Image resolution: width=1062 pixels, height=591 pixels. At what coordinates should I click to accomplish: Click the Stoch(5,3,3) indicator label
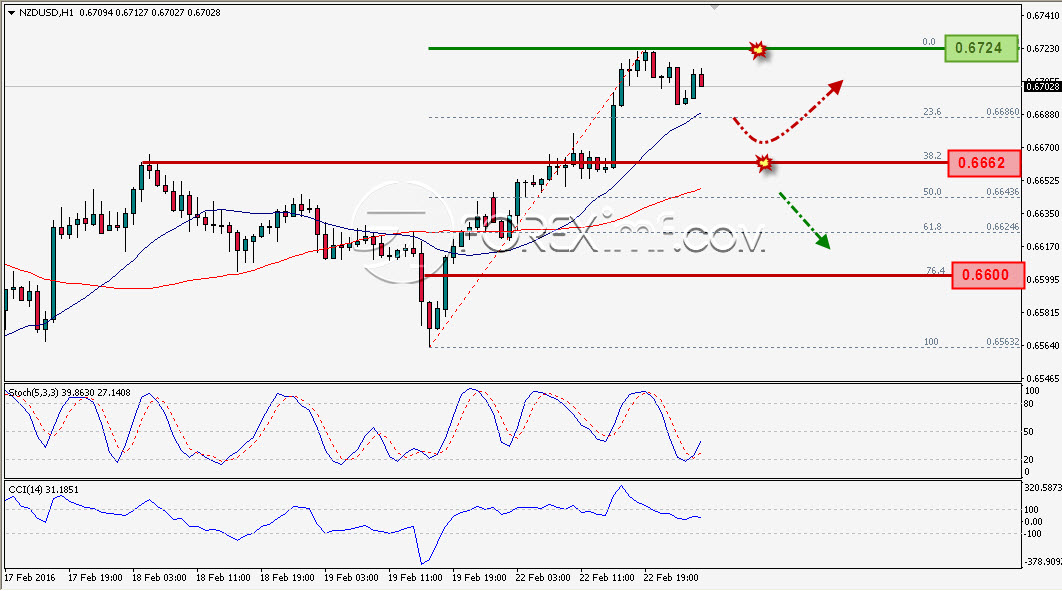(69, 393)
